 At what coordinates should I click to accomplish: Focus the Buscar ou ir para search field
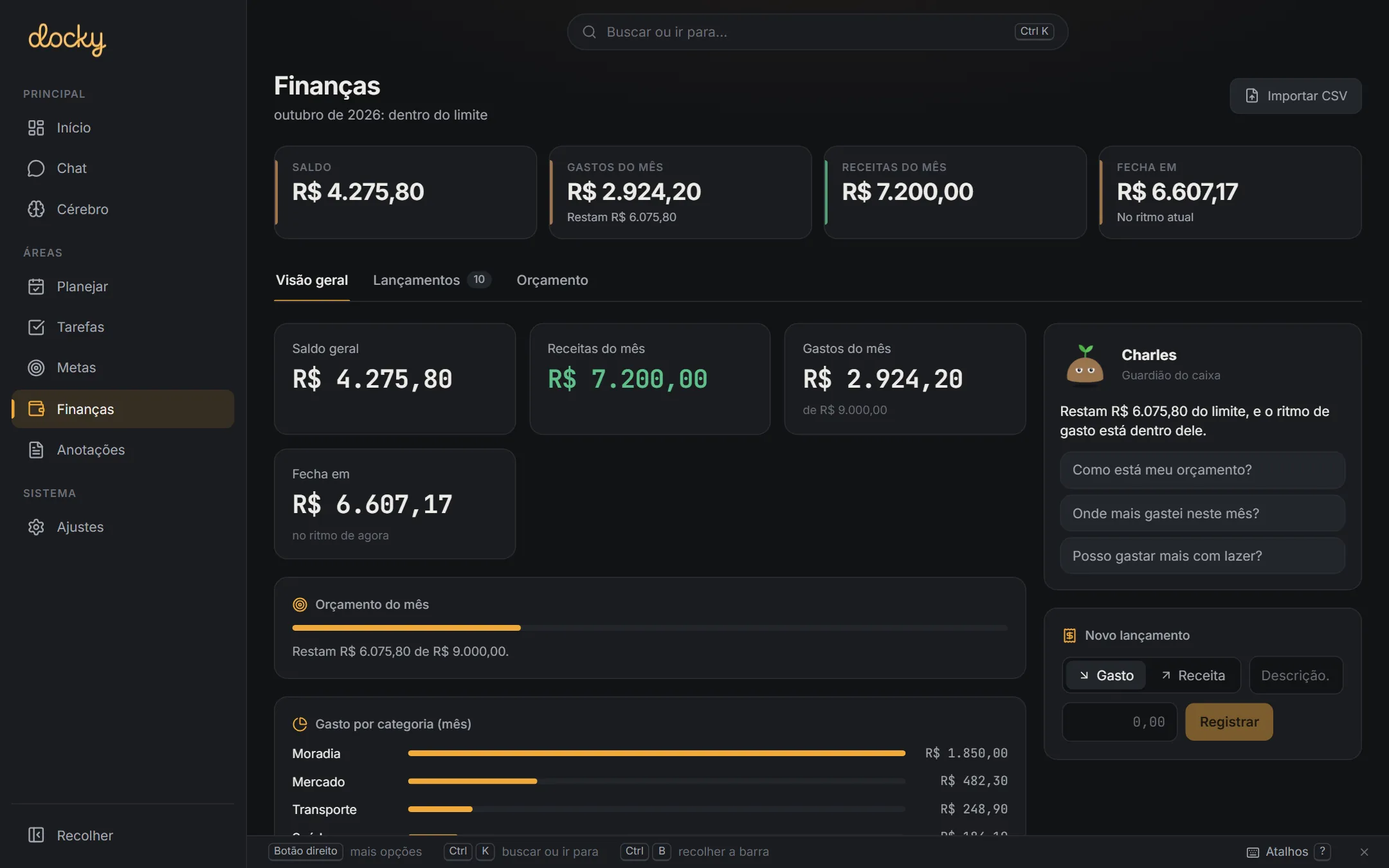817,32
